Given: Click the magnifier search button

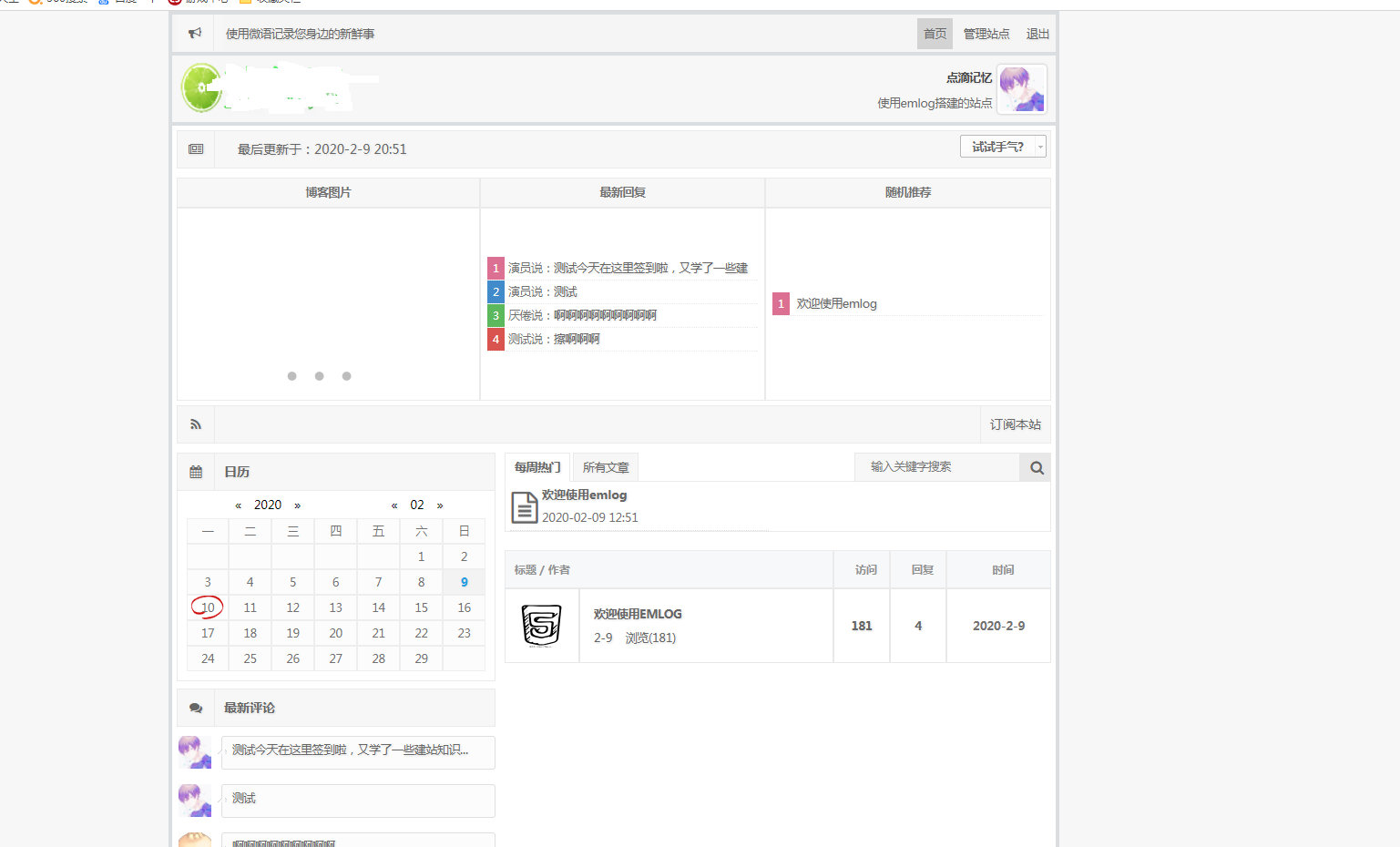Looking at the screenshot, I should [1036, 467].
